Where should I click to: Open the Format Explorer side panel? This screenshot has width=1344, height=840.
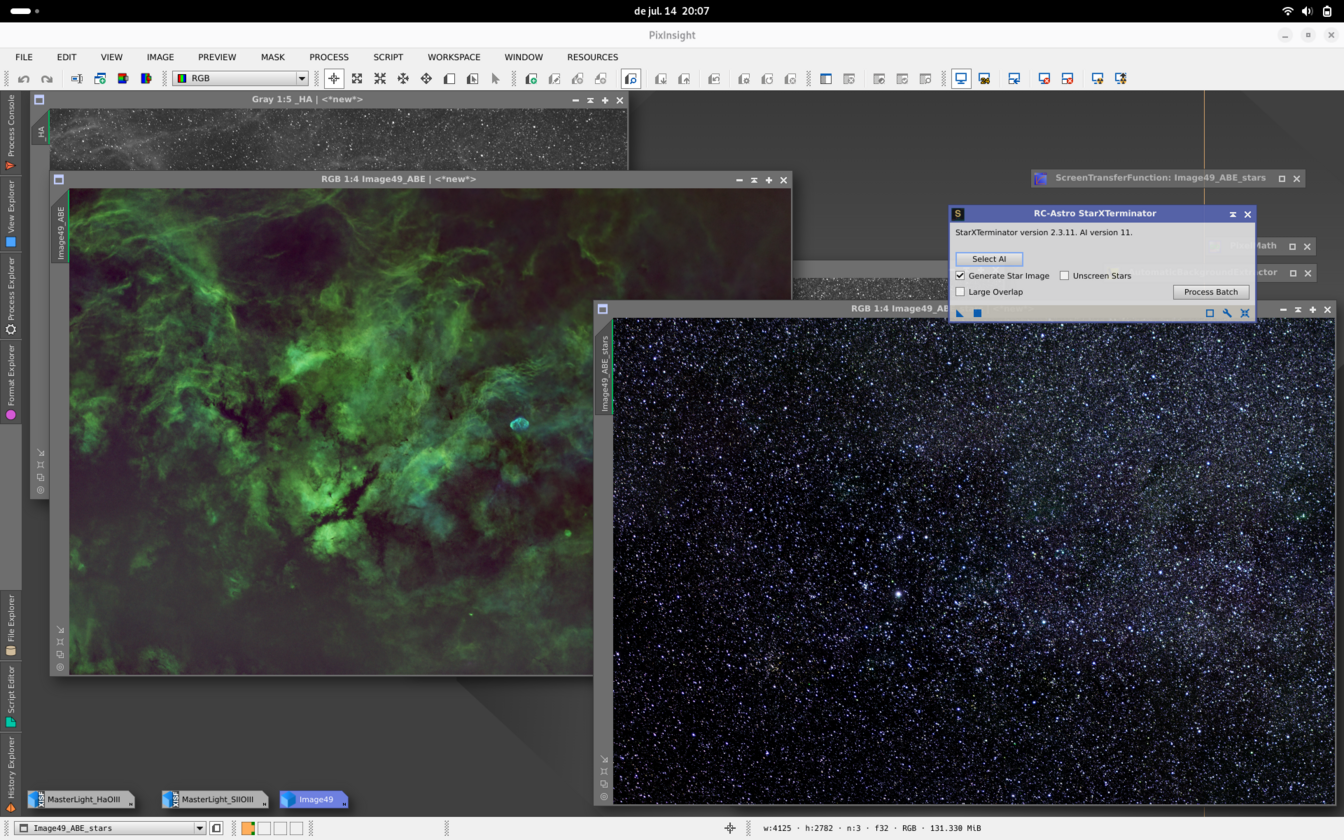tap(11, 382)
